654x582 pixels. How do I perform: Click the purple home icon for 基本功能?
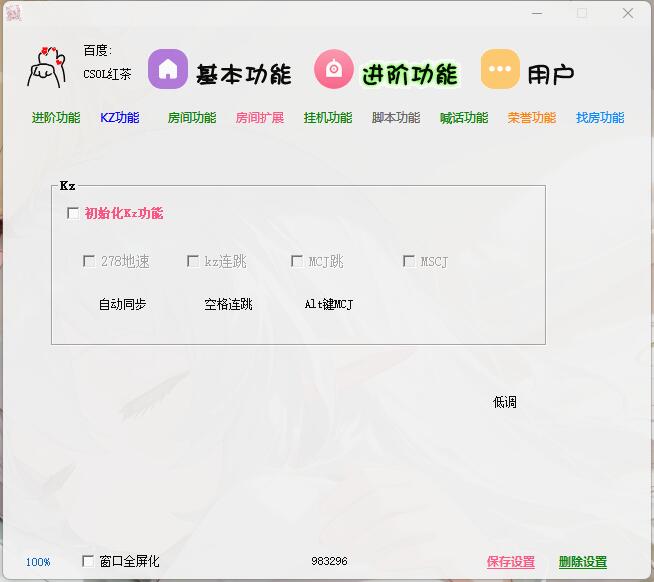[x=168, y=70]
